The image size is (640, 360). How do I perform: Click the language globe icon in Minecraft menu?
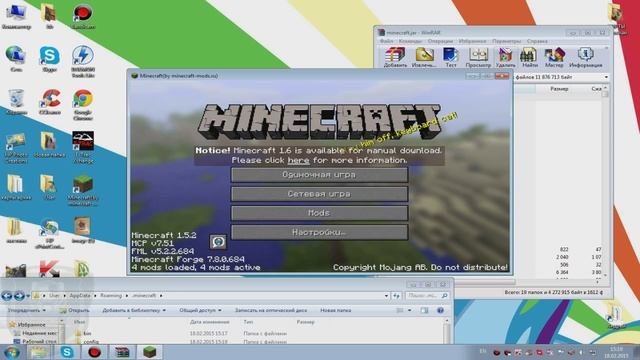click(x=218, y=242)
